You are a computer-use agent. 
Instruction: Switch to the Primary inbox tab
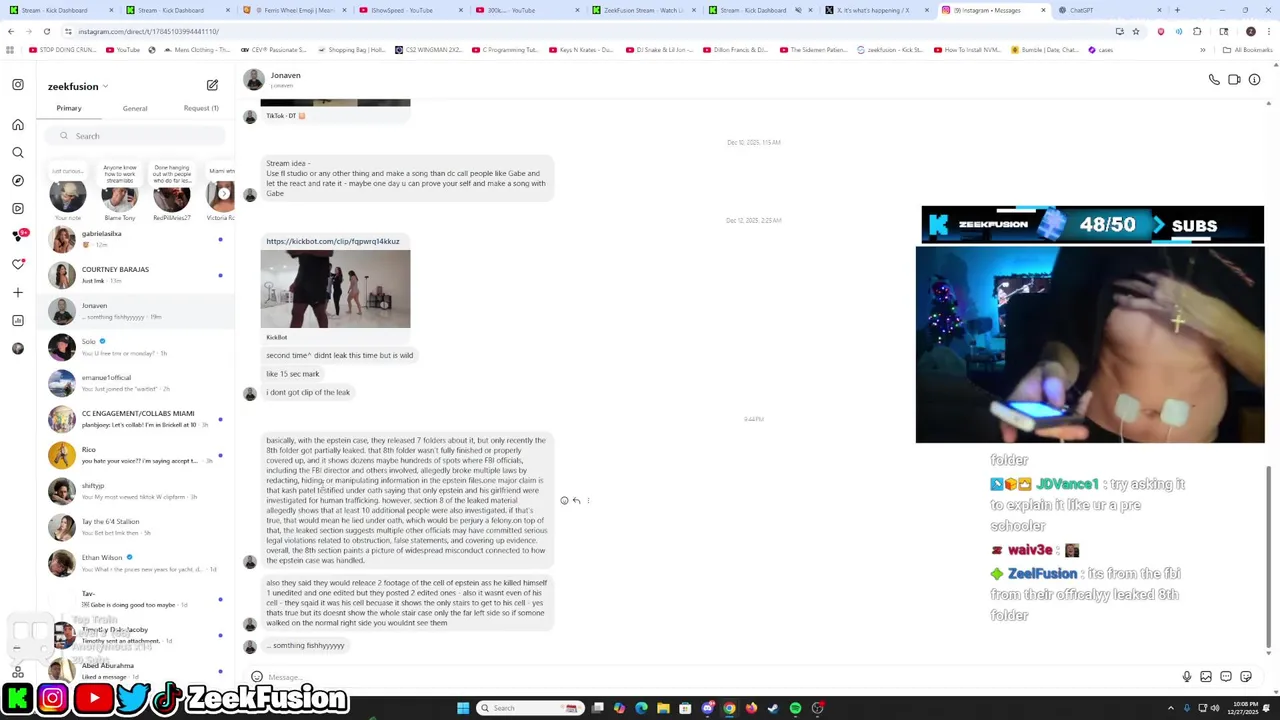[69, 108]
